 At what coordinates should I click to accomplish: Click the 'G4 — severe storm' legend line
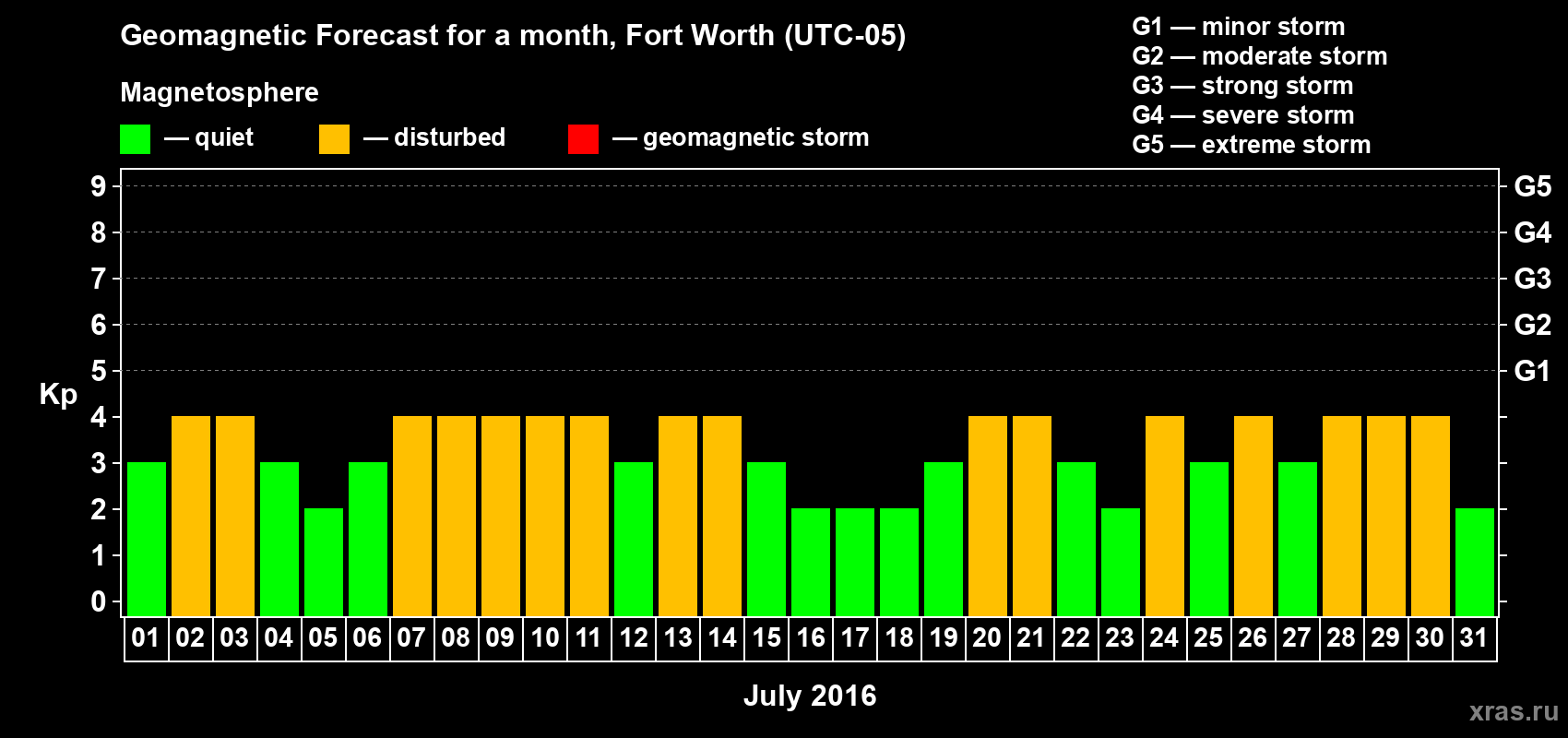(1243, 115)
